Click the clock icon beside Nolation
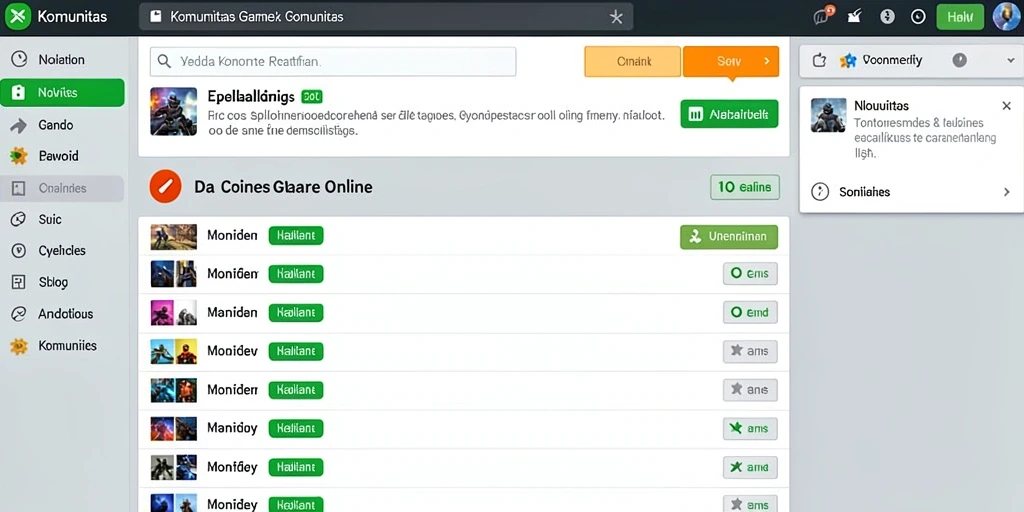This screenshot has height=512, width=1024. coord(19,59)
